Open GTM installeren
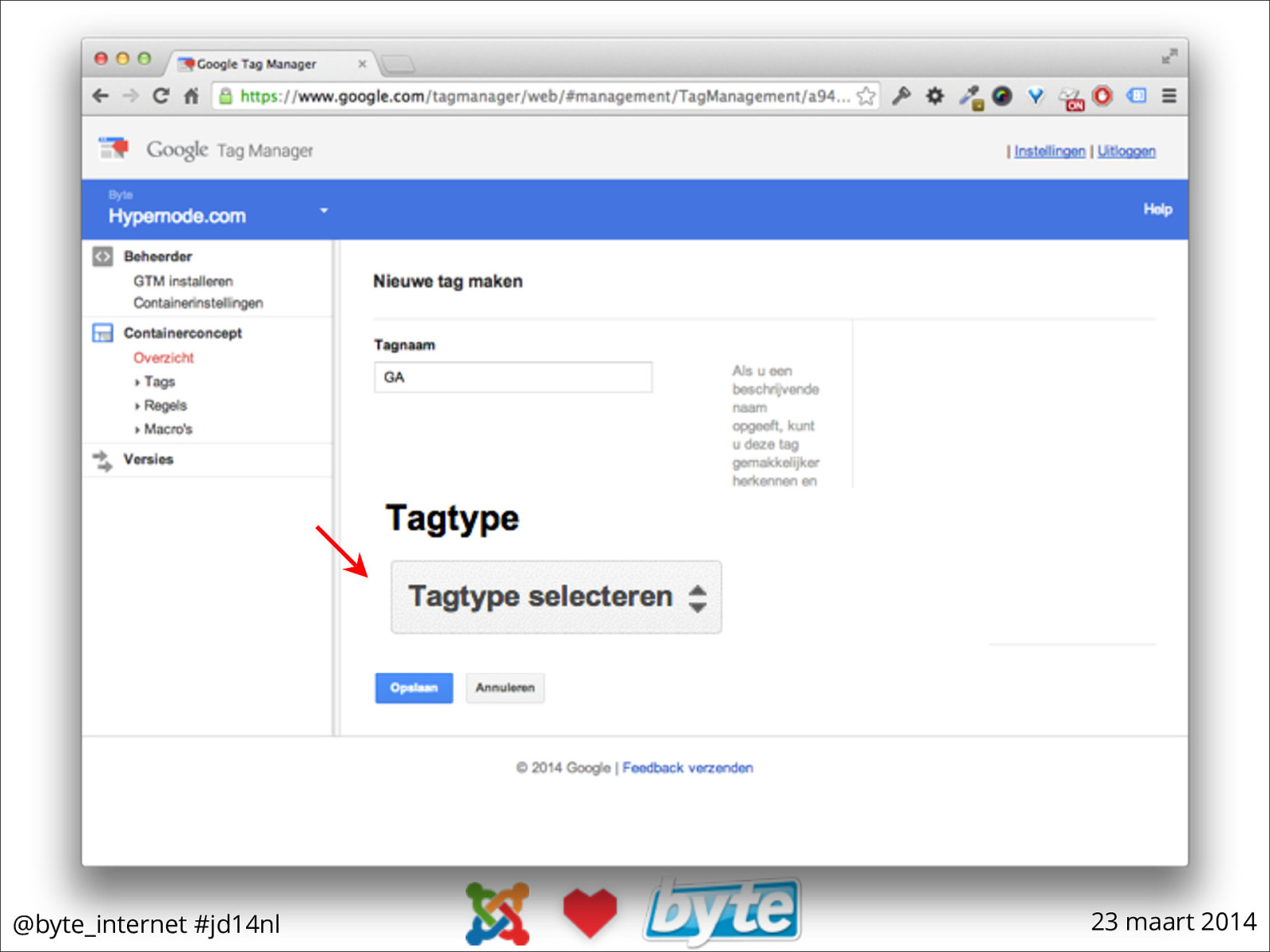 [183, 281]
